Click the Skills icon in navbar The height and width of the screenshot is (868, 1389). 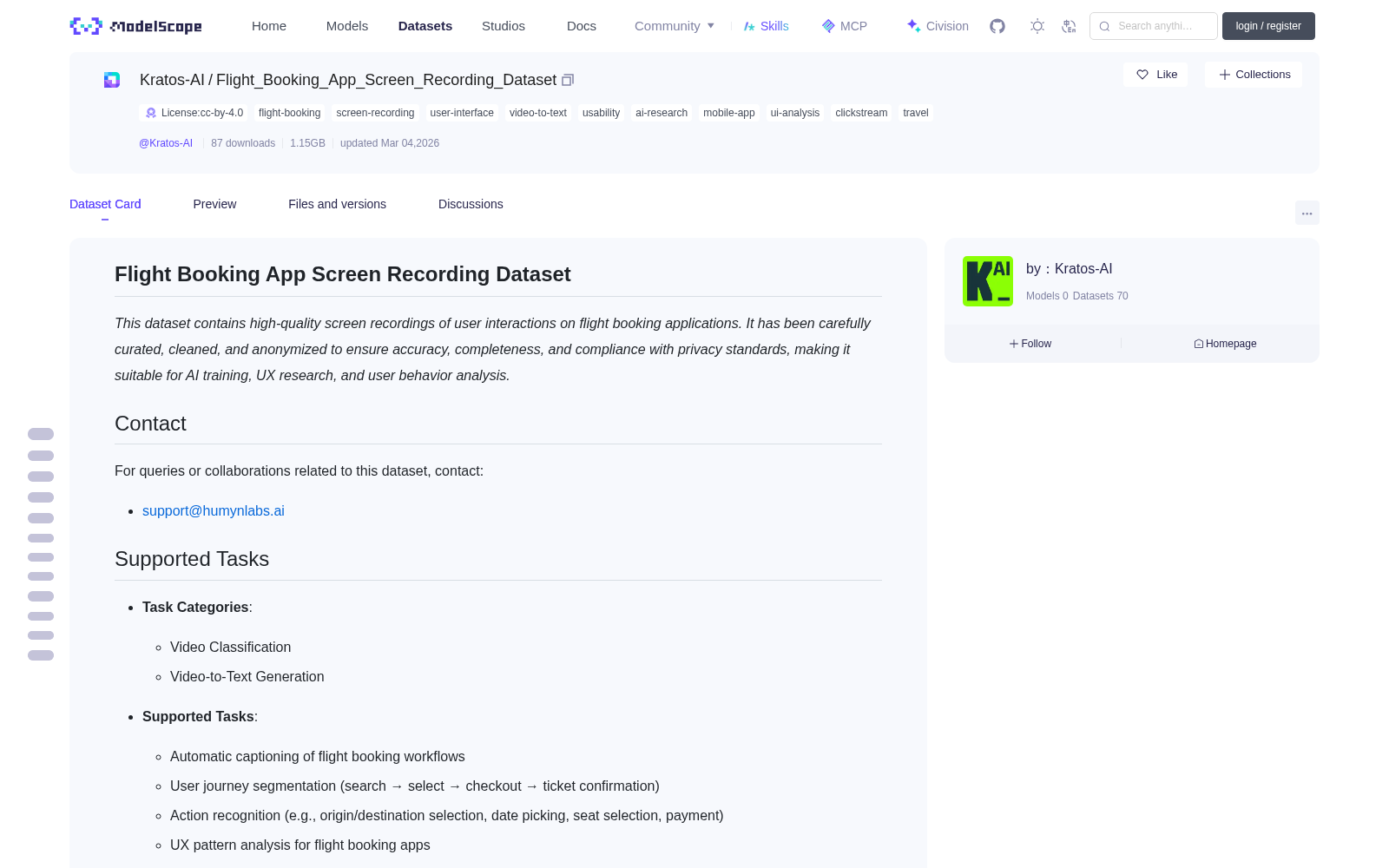[x=749, y=26]
